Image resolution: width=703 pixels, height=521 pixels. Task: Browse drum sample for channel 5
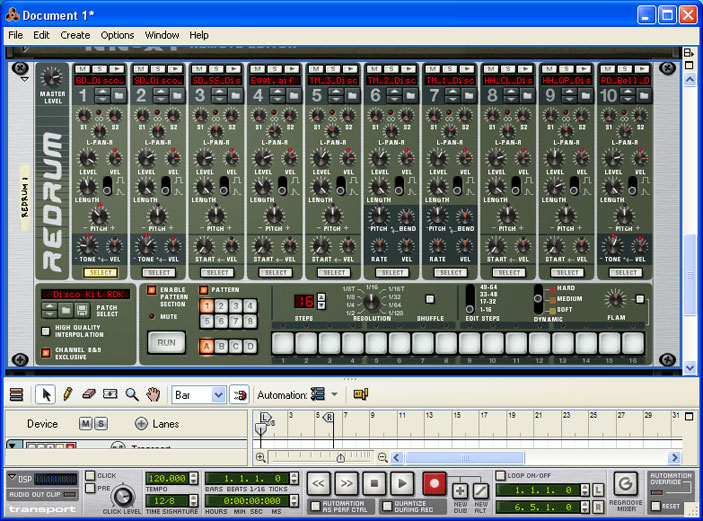click(x=352, y=96)
